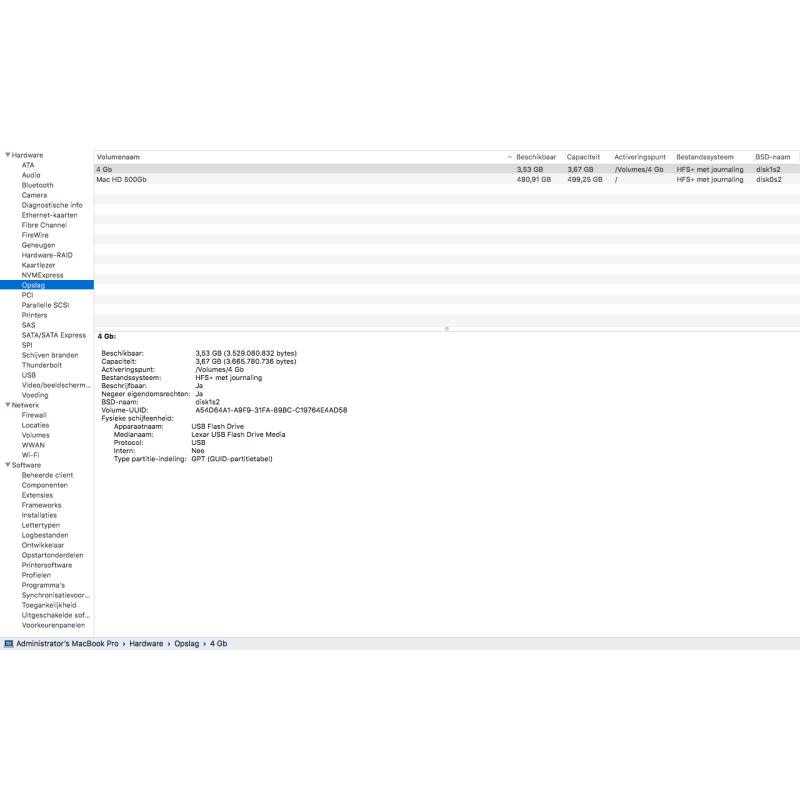Open Wi-Fi under Netwerk

click(31, 455)
